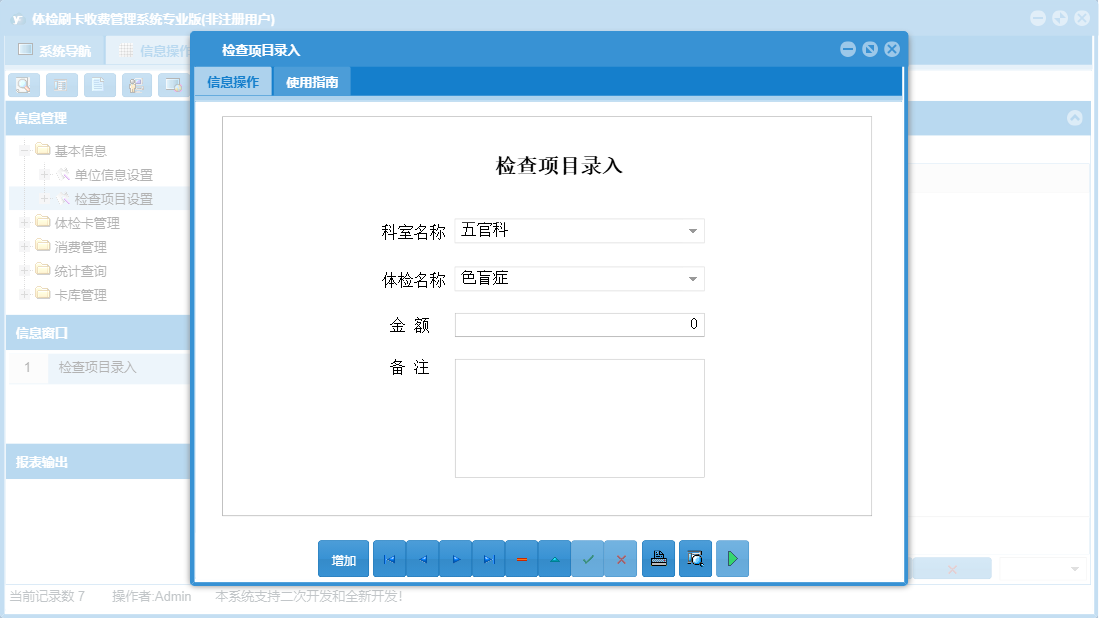This screenshot has width=1099, height=618.
Task: Jump to the first record
Action: tap(389, 558)
